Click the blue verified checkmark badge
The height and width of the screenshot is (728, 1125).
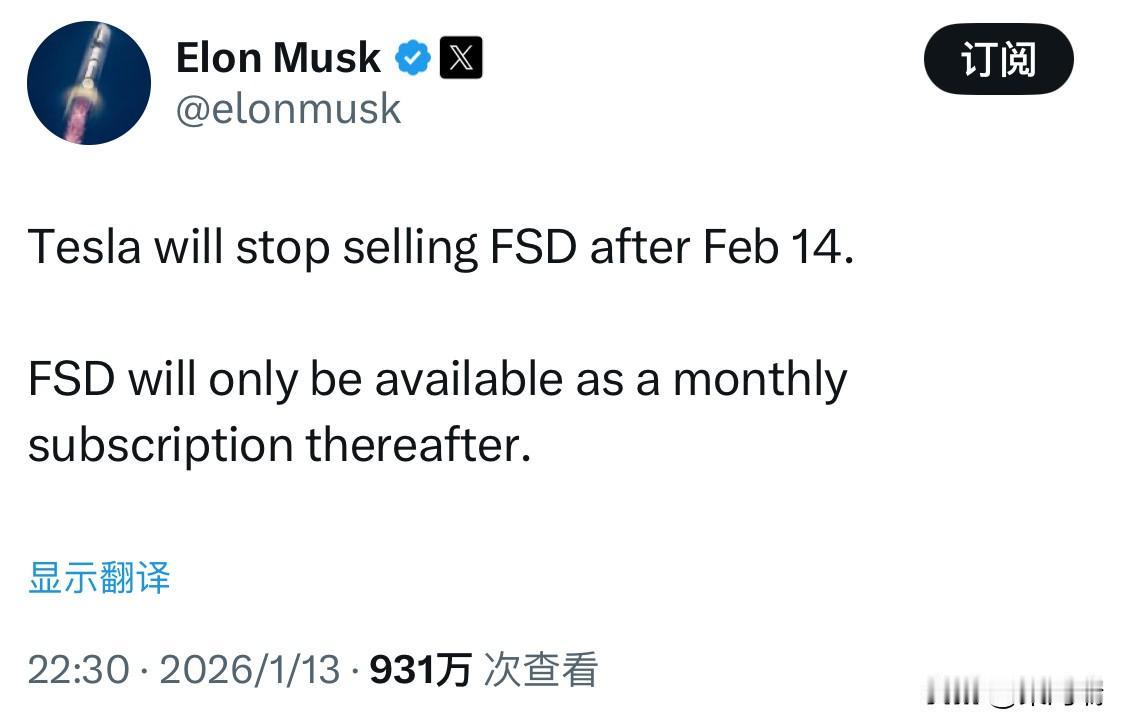click(413, 57)
